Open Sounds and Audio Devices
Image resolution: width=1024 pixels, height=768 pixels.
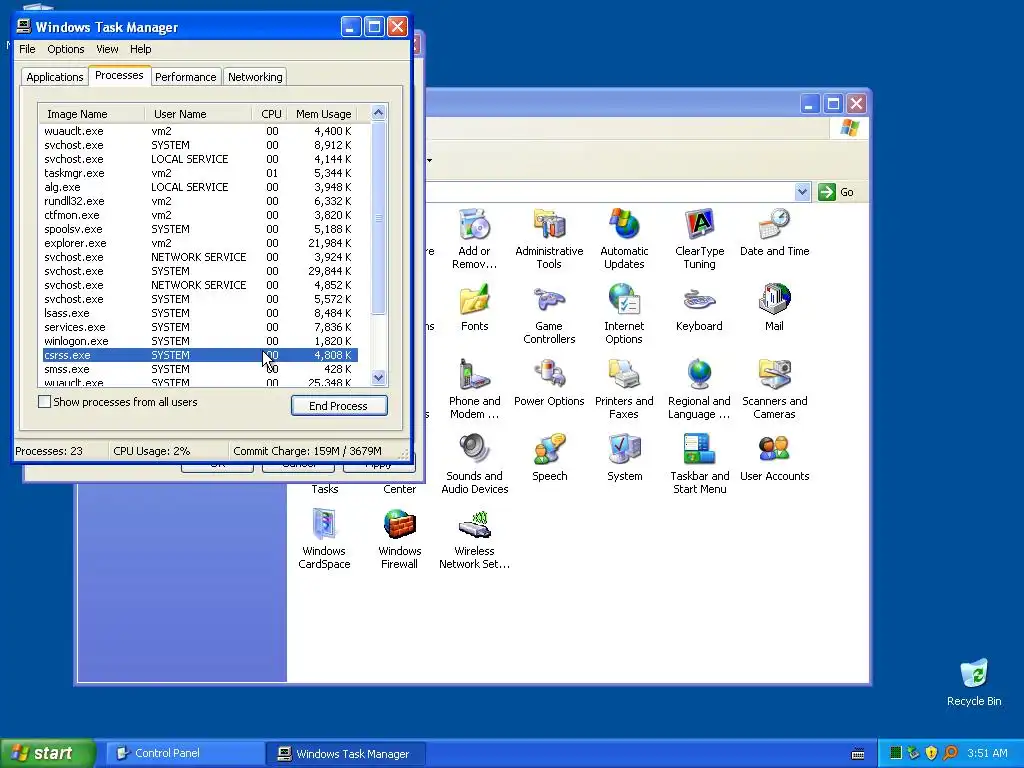474,464
